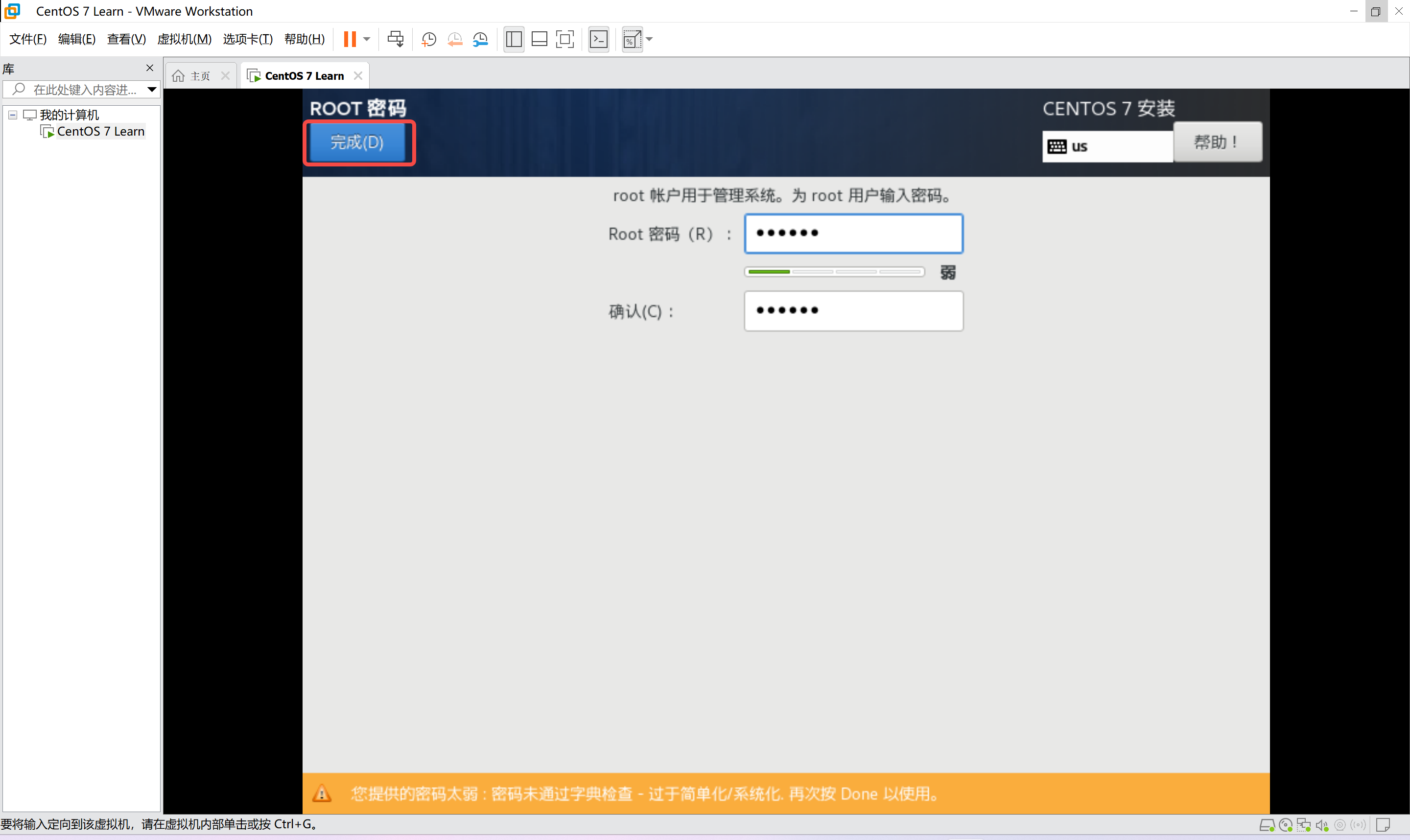The image size is (1410, 840).
Task: Click the magnifier icon in library search
Action: pos(19,89)
